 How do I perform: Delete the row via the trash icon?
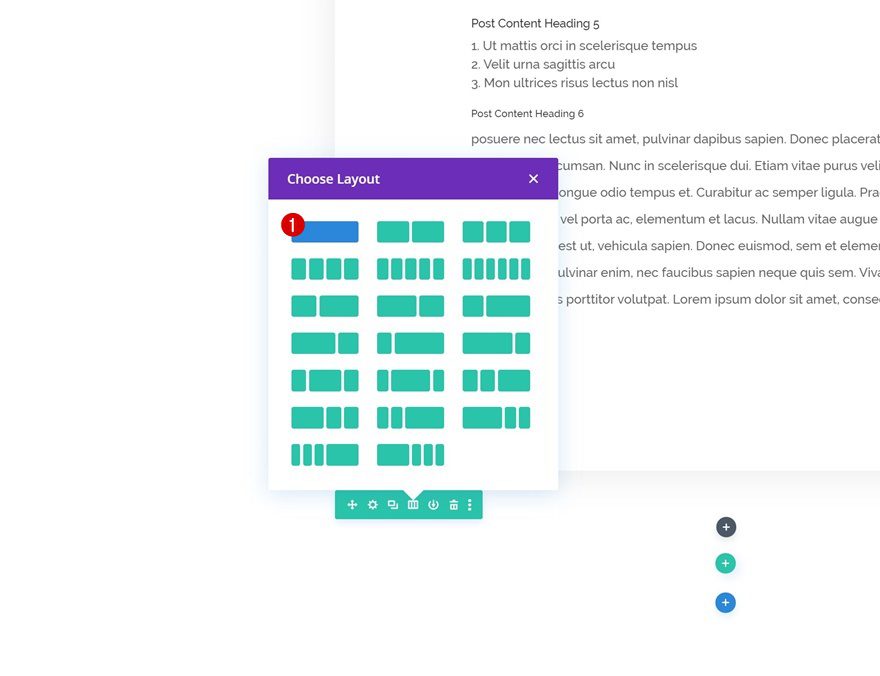tap(452, 505)
